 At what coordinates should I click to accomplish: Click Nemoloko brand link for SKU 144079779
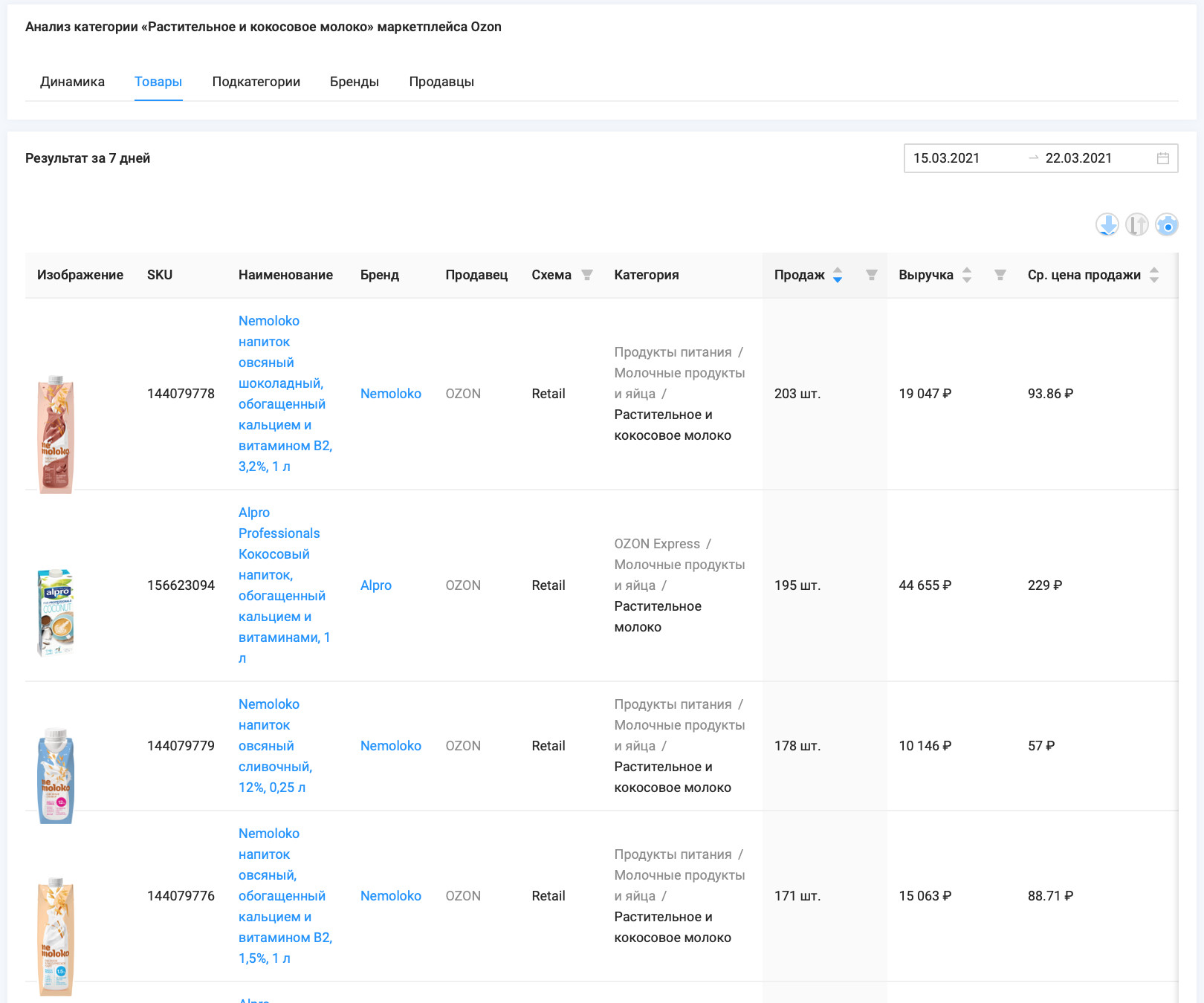(x=391, y=746)
